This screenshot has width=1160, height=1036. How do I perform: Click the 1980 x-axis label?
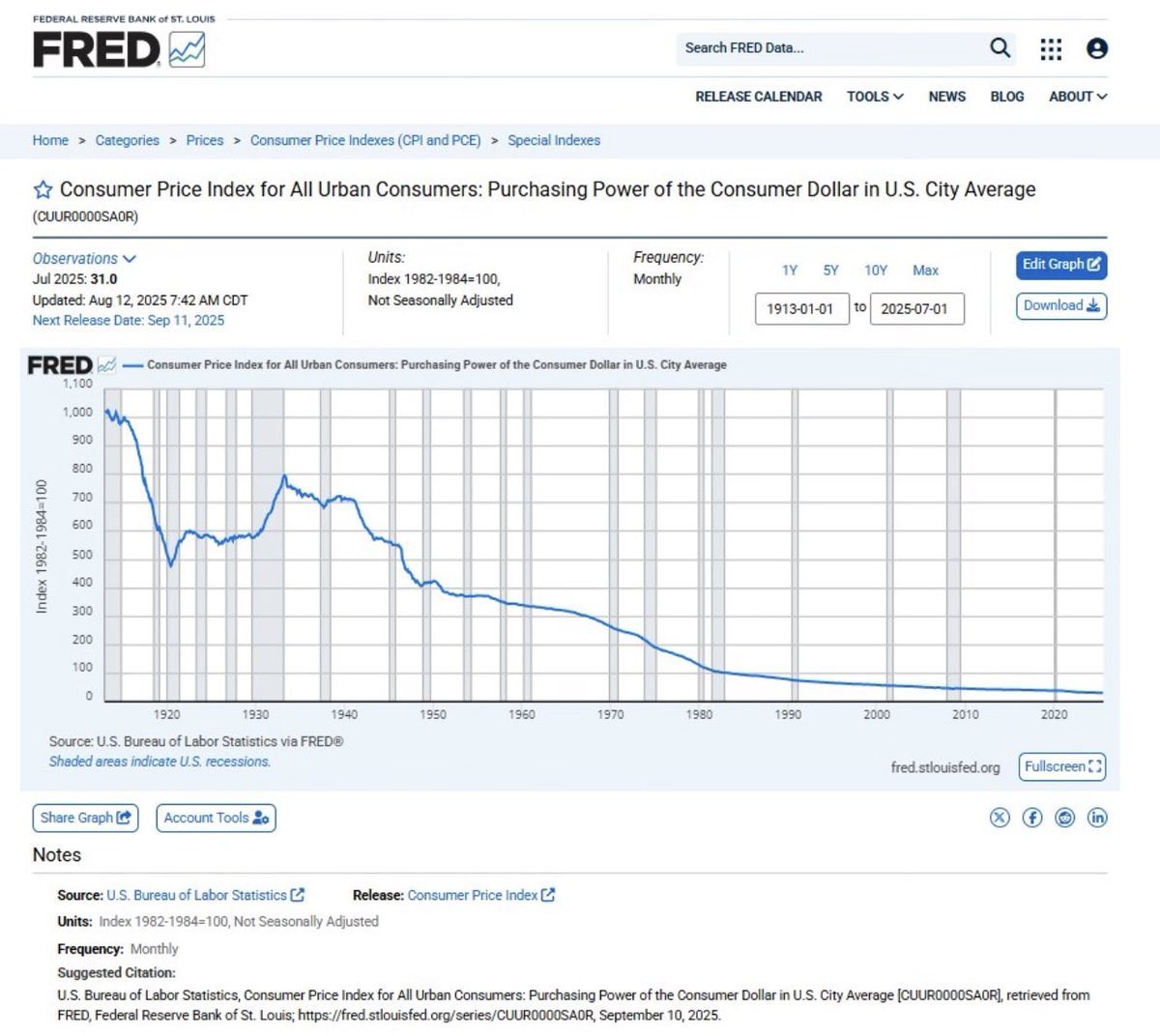699,715
